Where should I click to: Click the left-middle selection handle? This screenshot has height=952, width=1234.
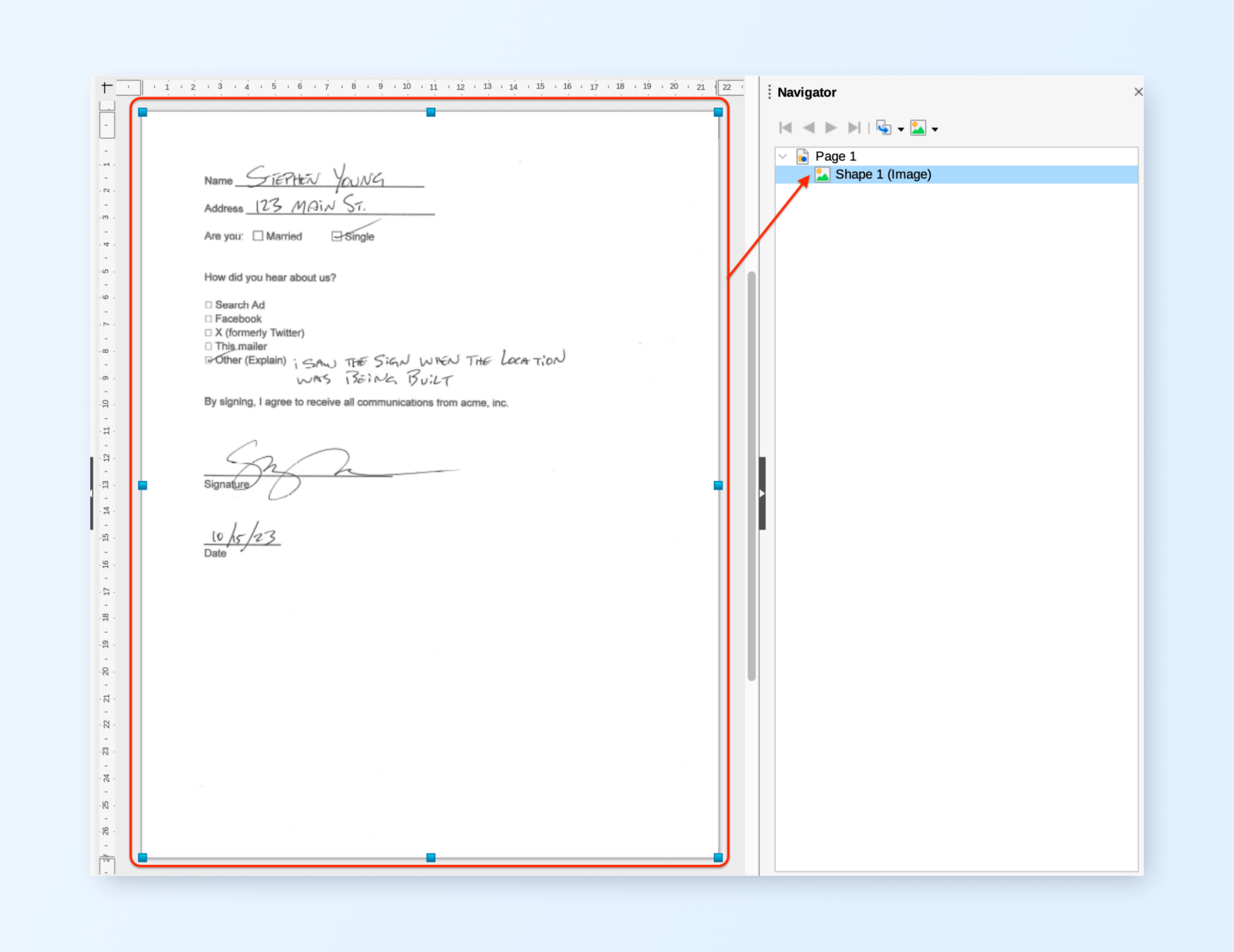pos(142,486)
